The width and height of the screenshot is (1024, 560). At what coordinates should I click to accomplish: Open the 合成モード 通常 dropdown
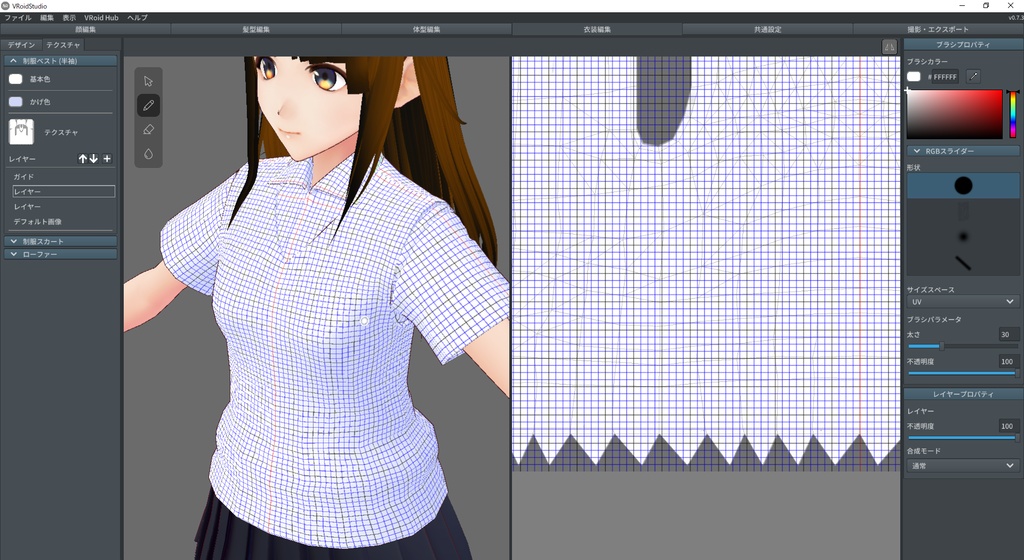(x=963, y=465)
